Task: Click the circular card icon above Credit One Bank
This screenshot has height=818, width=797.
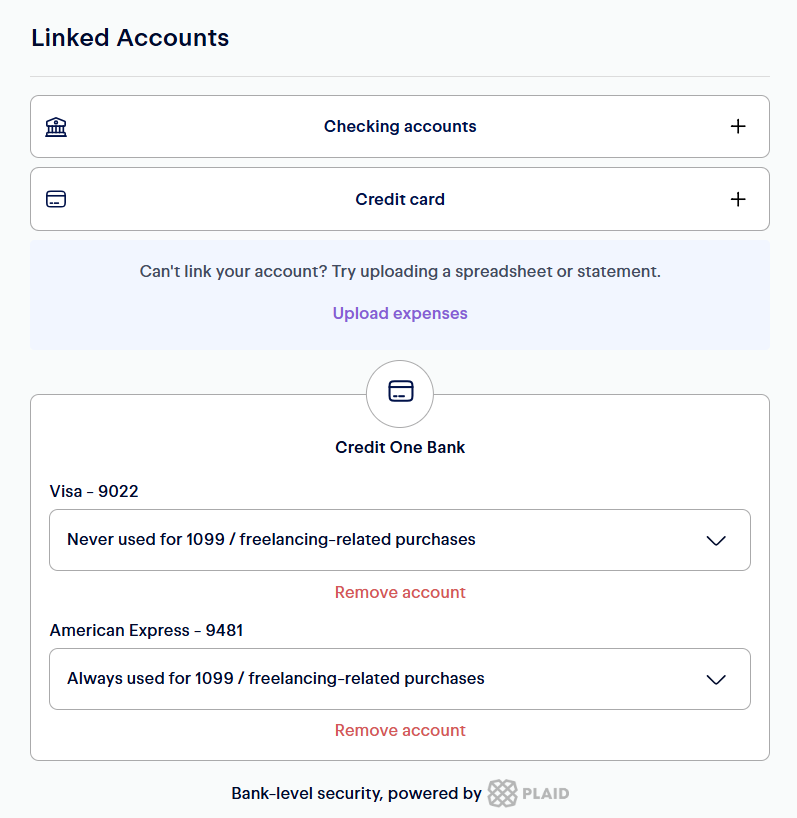Action: tap(400, 393)
